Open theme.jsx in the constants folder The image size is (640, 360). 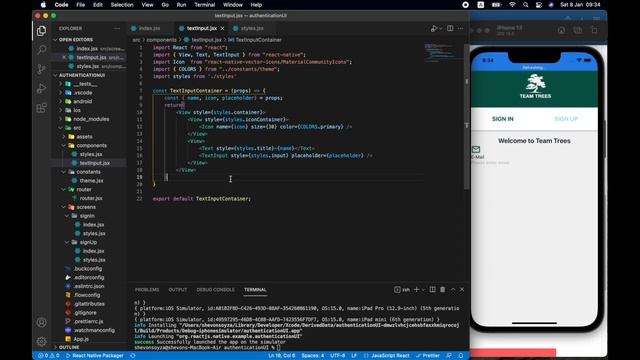(91, 180)
